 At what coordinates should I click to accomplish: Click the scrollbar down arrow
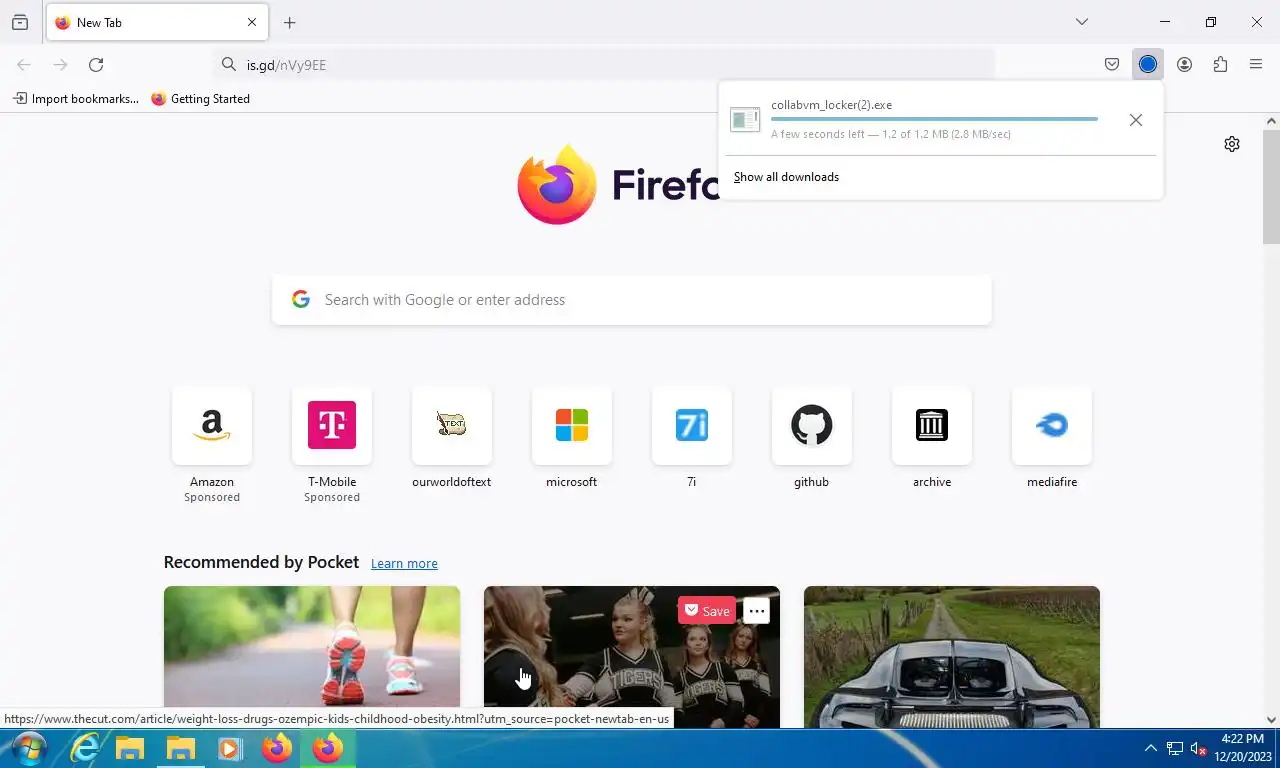(x=1271, y=719)
